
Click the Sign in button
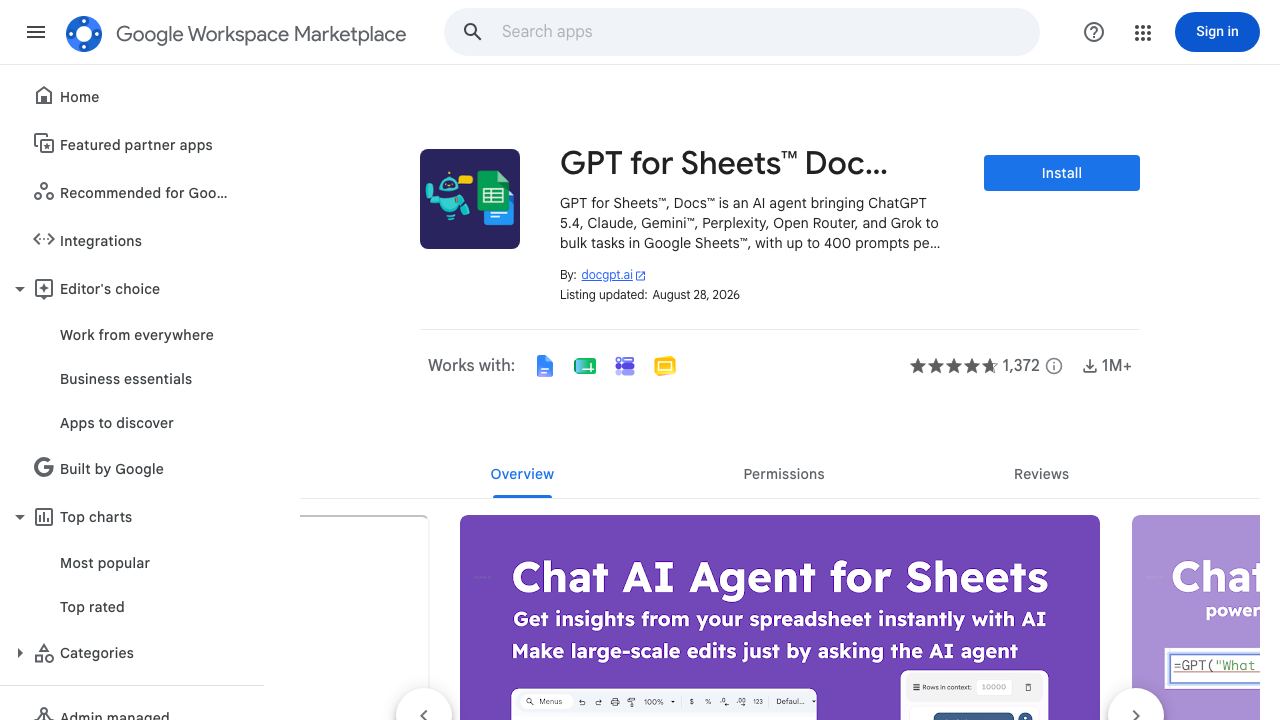coord(1217,32)
